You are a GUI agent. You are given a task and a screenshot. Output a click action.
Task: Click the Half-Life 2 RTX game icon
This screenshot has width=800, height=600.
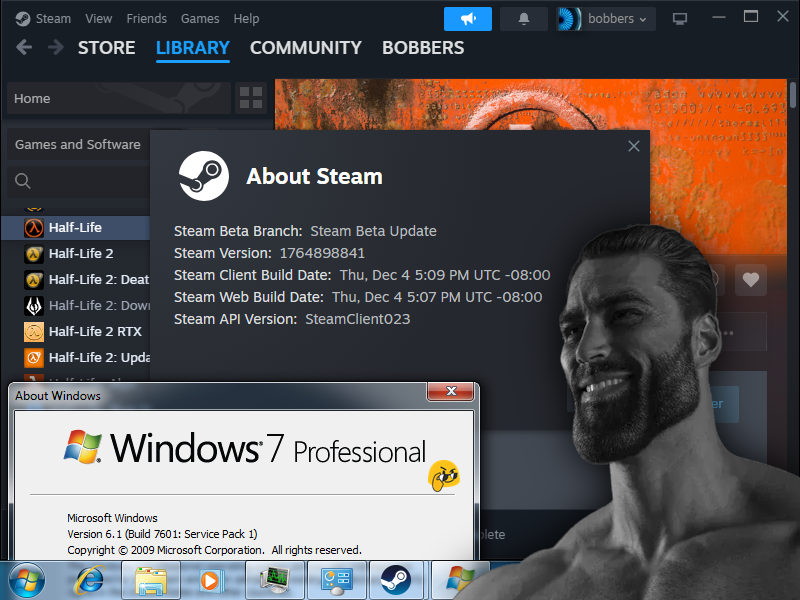point(33,331)
